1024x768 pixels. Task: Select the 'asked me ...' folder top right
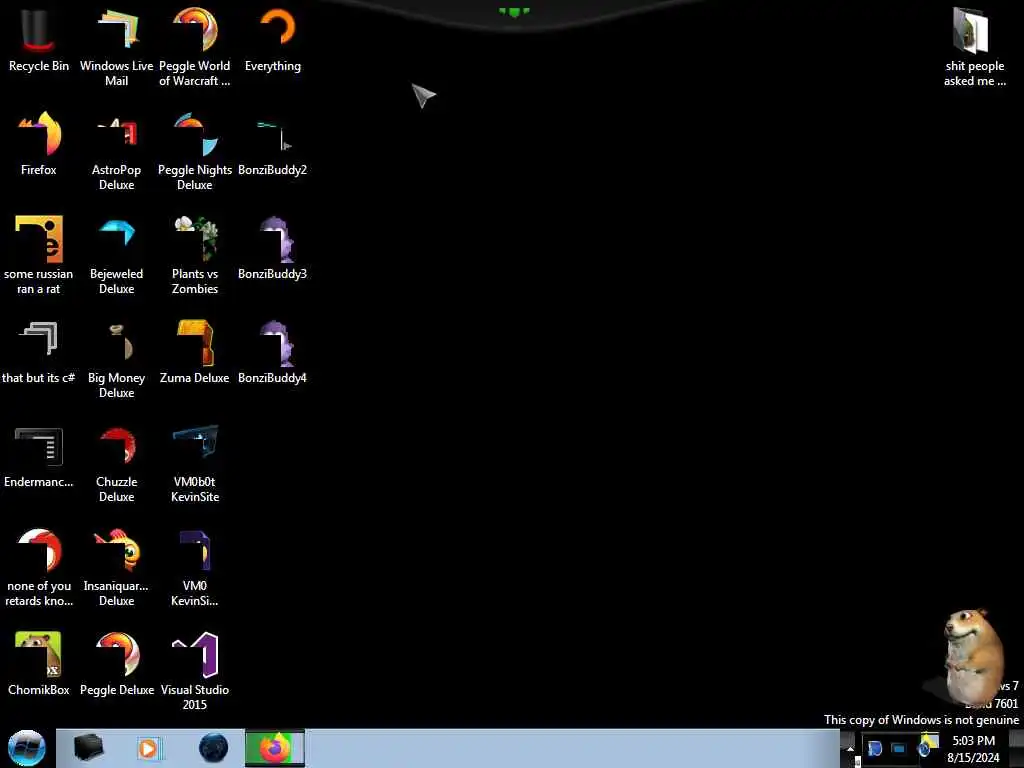[974, 46]
